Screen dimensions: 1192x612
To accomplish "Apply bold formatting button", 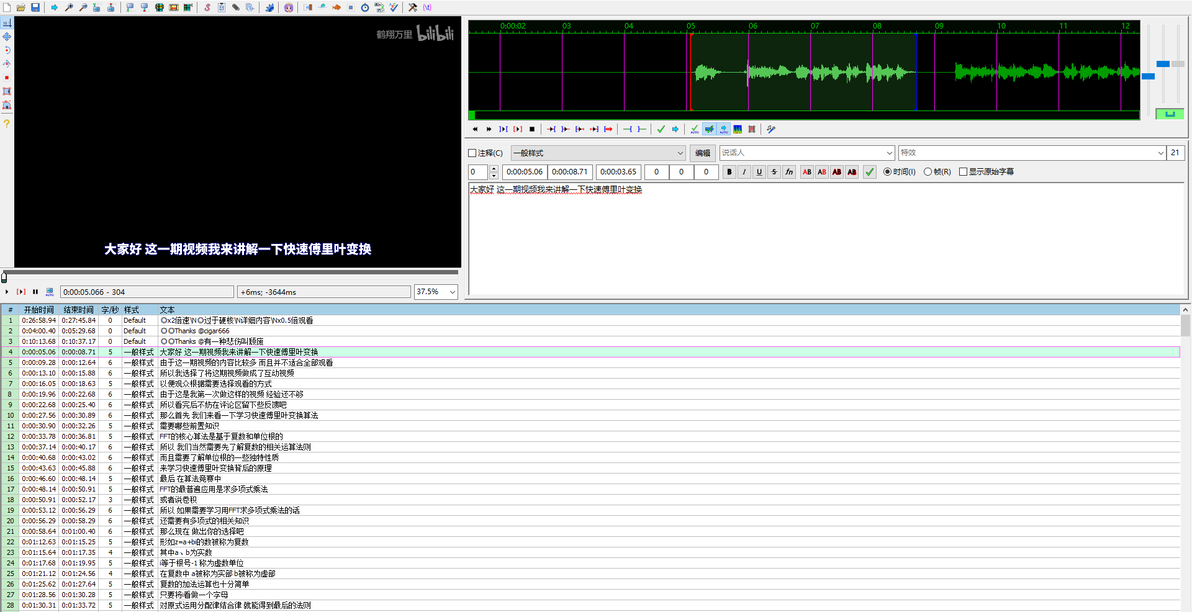I will click(x=729, y=173).
